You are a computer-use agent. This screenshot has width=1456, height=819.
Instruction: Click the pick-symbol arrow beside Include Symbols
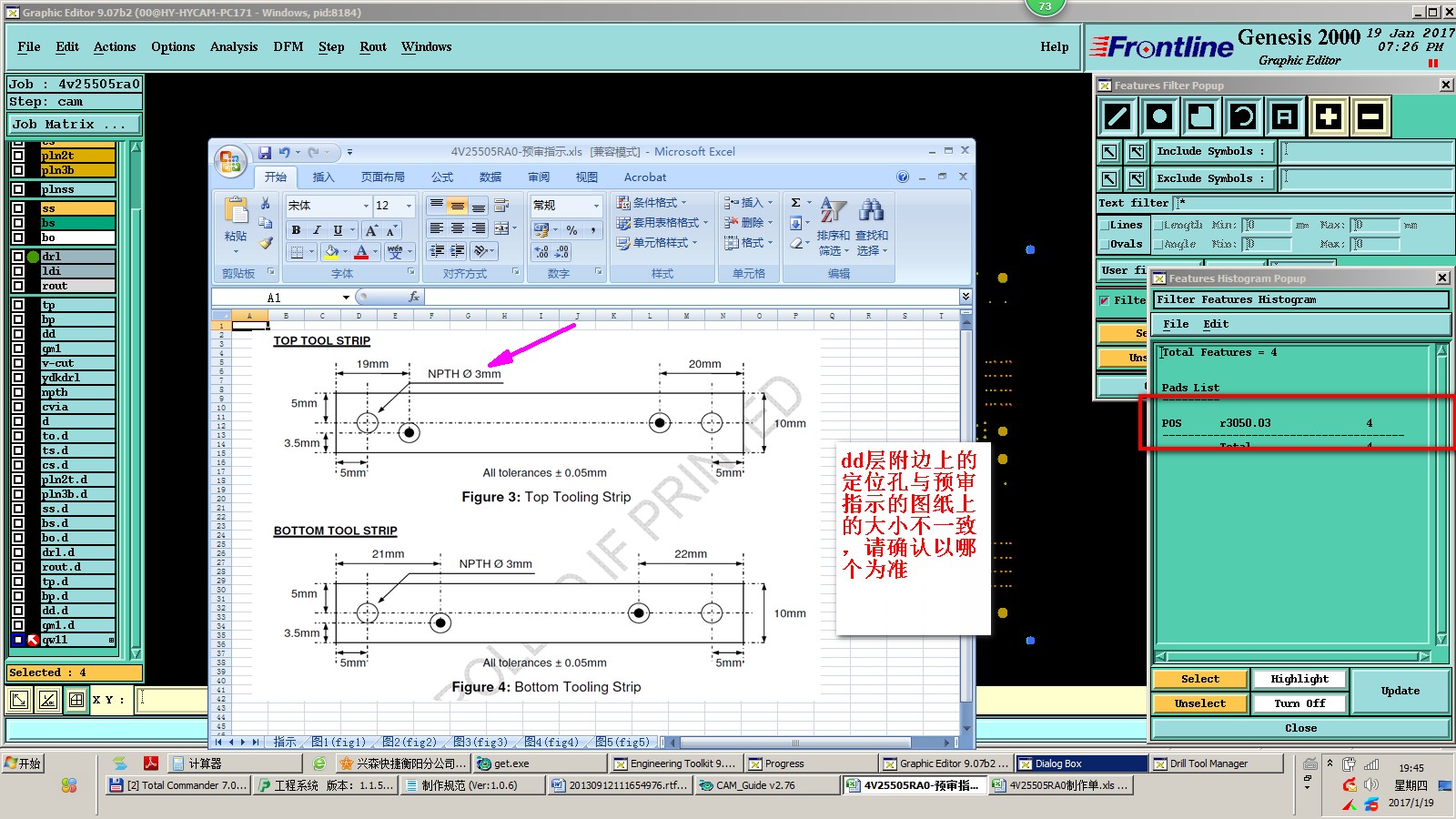[x=1109, y=152]
